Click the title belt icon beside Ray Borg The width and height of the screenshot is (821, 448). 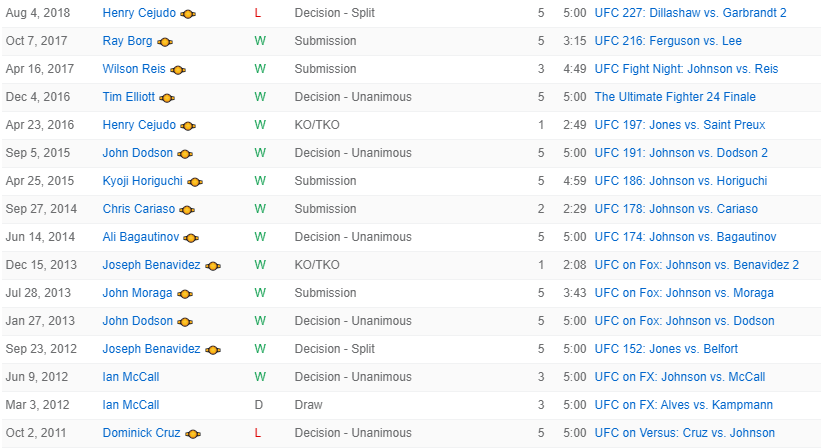(165, 42)
